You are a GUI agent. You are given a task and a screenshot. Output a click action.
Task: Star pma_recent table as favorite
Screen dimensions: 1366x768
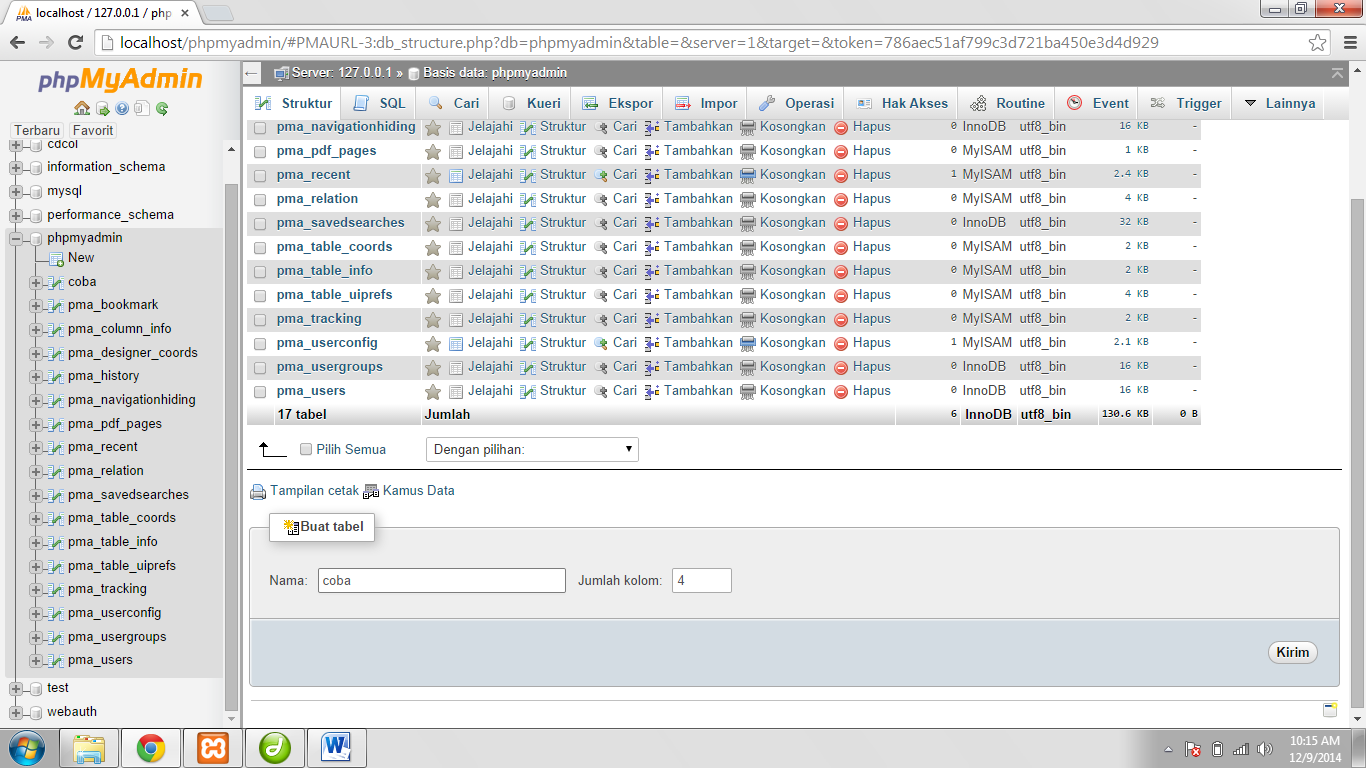tap(433, 175)
